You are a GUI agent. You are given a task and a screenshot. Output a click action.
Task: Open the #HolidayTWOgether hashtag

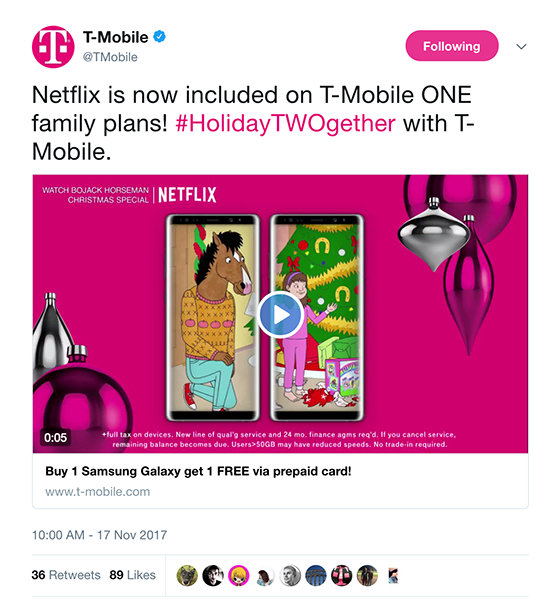tap(285, 124)
